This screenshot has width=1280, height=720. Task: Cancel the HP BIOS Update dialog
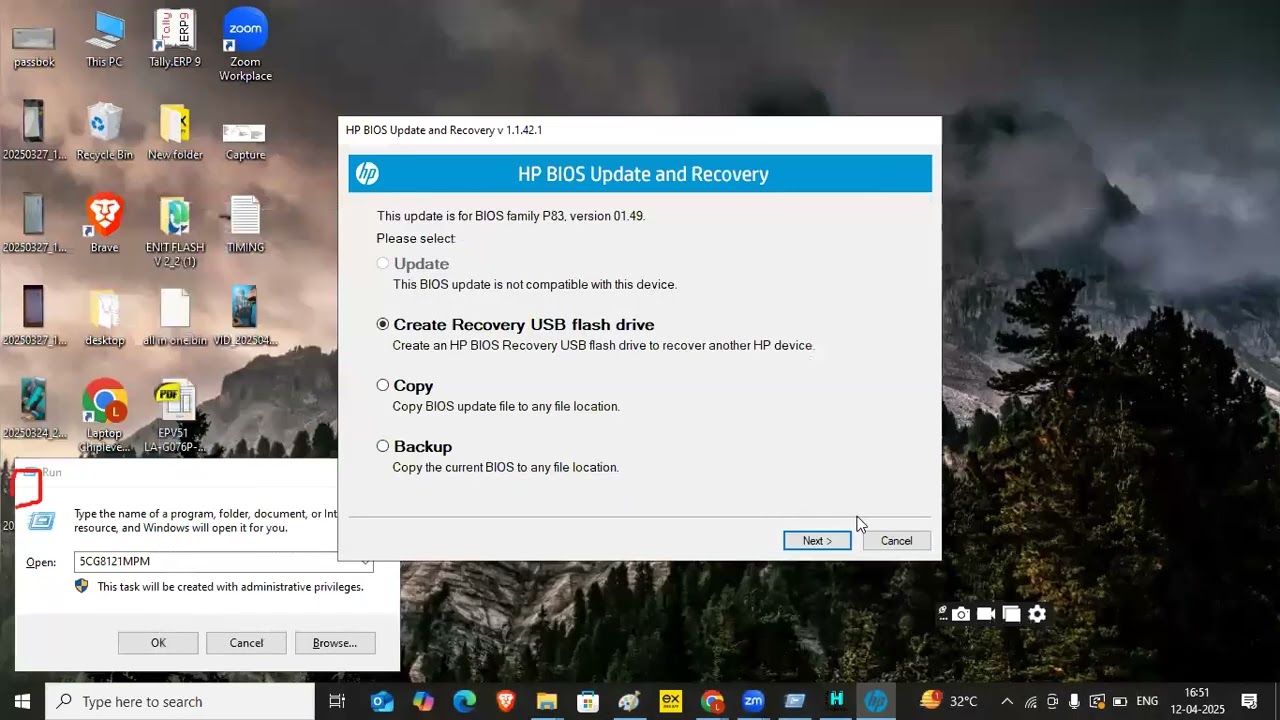coord(896,540)
